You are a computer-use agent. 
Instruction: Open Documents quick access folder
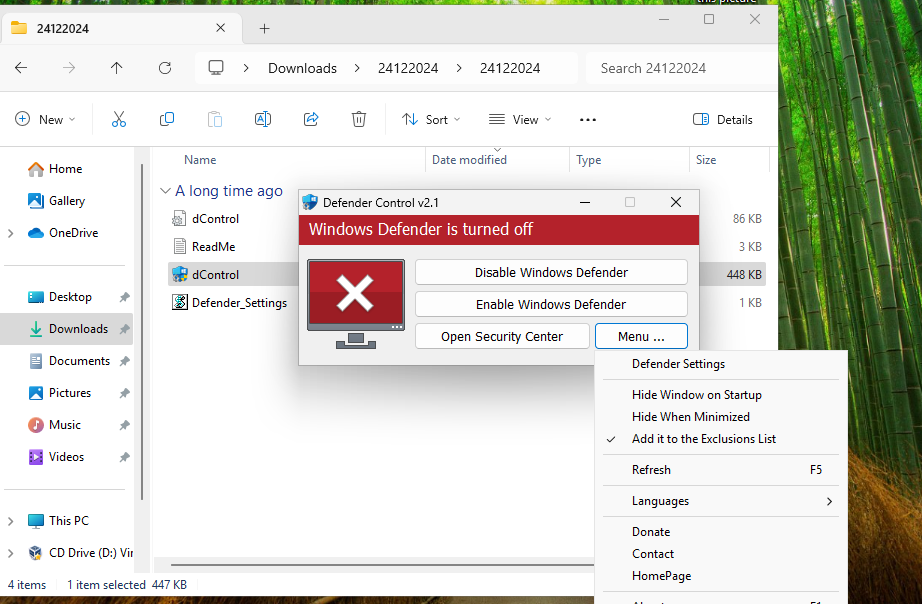[69, 361]
